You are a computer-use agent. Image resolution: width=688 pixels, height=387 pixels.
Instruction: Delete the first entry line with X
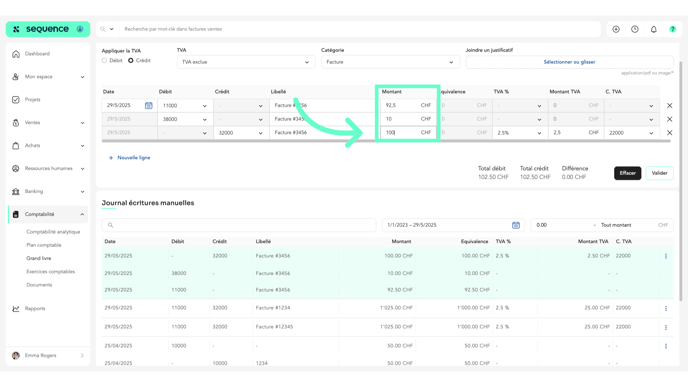pyautogui.click(x=670, y=106)
